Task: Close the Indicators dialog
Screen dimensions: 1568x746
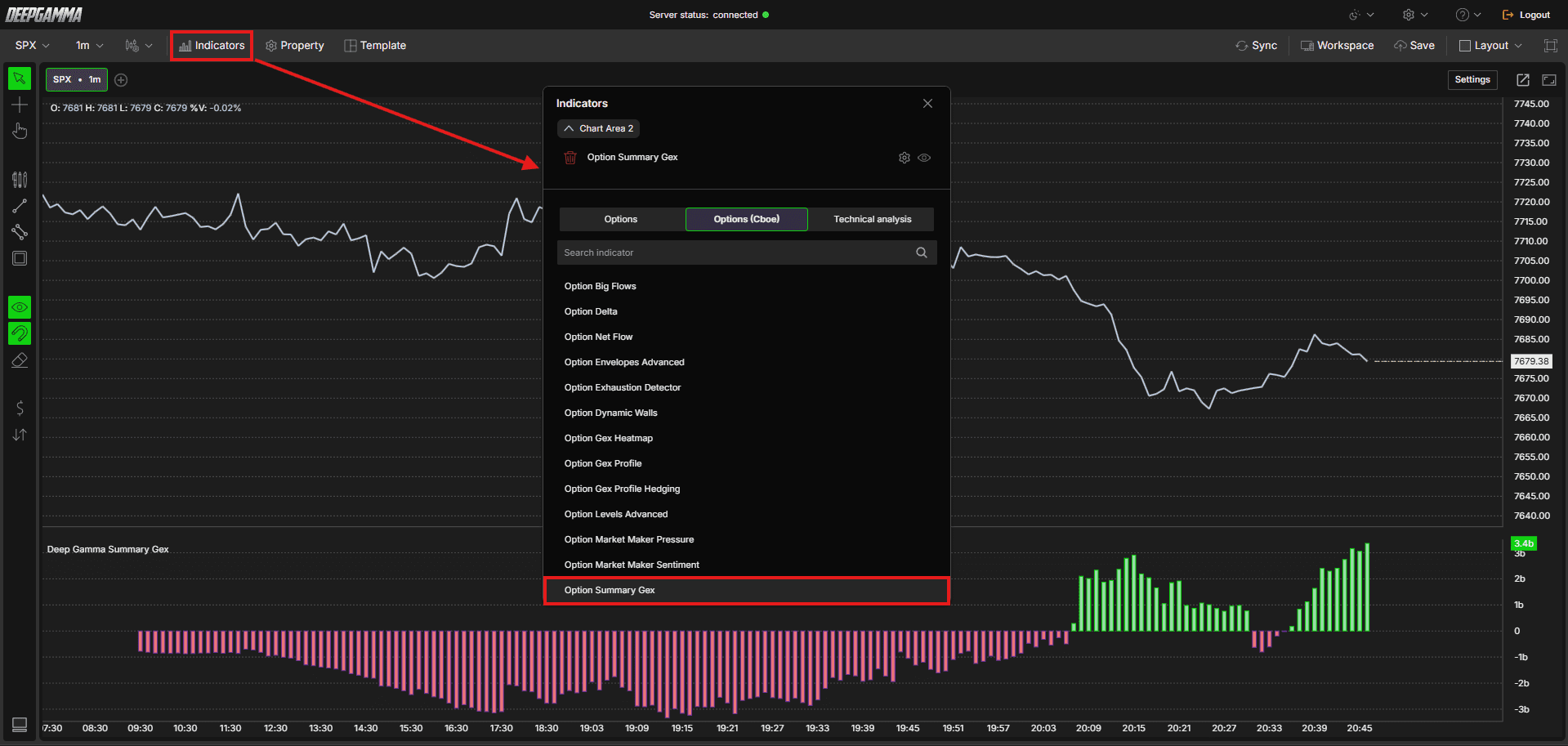Action: 927,103
